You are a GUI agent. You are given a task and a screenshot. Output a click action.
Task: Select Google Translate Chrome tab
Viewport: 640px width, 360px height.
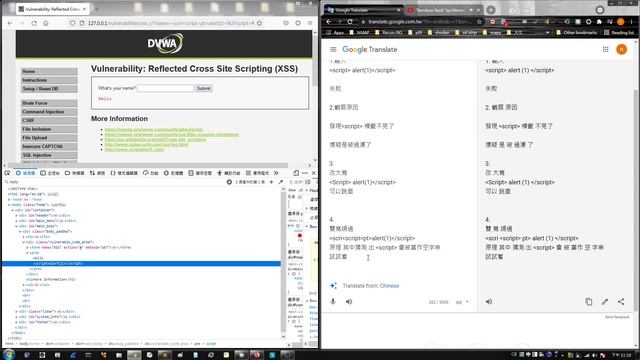(x=363, y=10)
